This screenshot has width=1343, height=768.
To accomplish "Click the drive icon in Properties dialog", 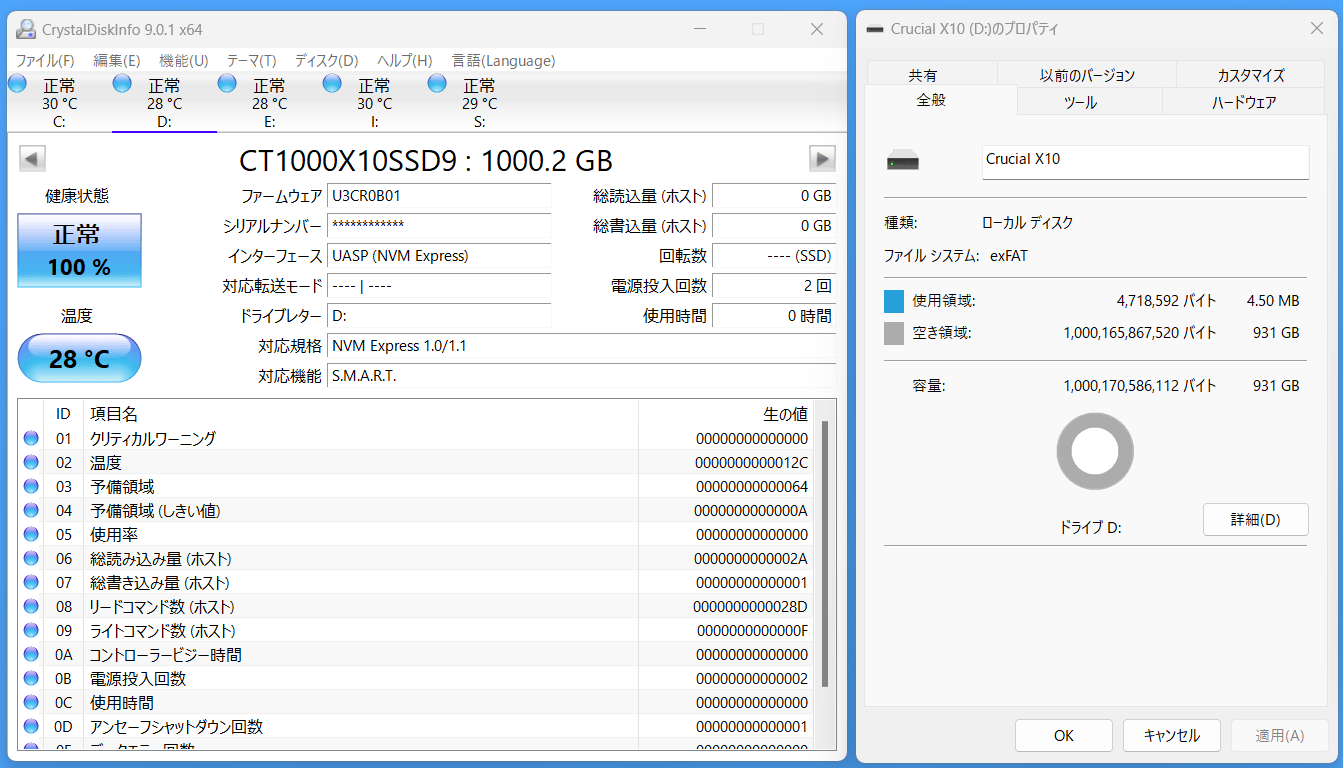I will click(903, 161).
